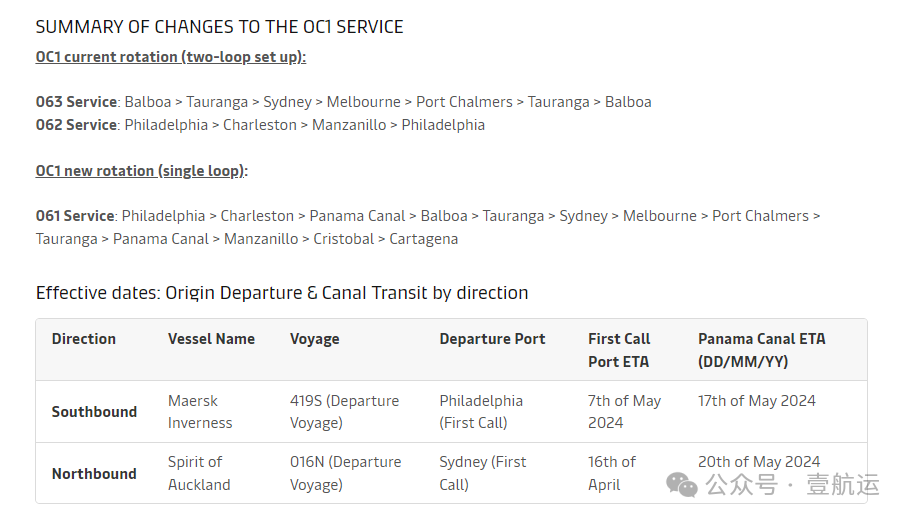Click the 'Panama Canal ETA' column header
The image size is (908, 520).
click(x=761, y=350)
